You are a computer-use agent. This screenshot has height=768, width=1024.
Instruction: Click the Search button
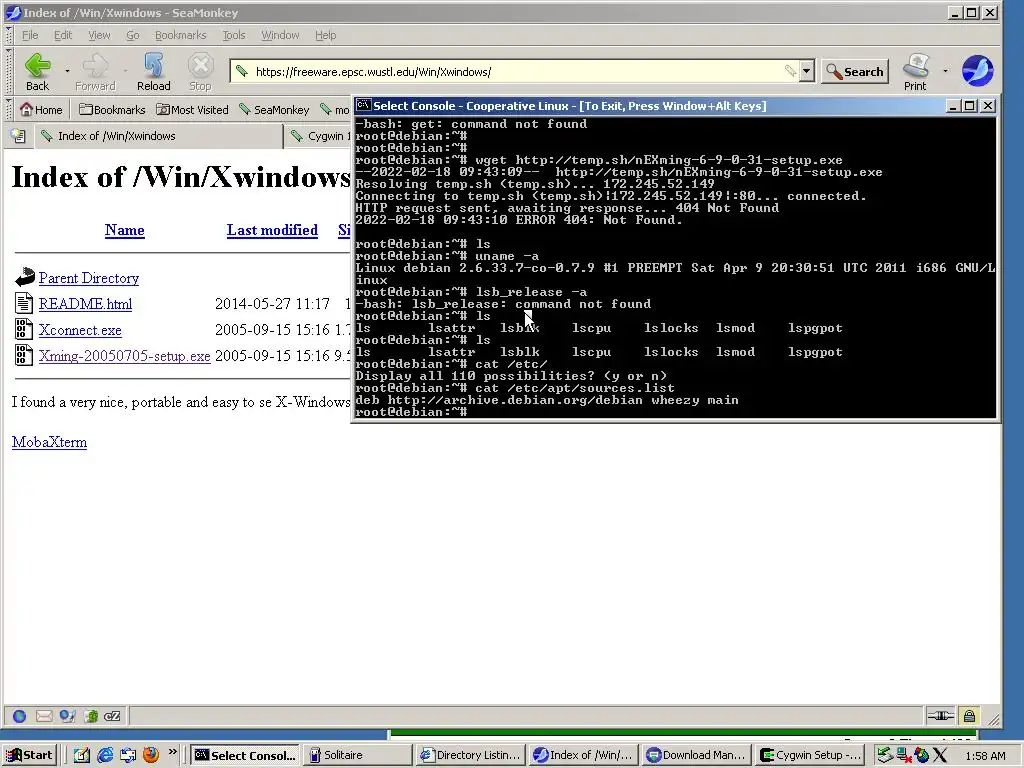855,72
